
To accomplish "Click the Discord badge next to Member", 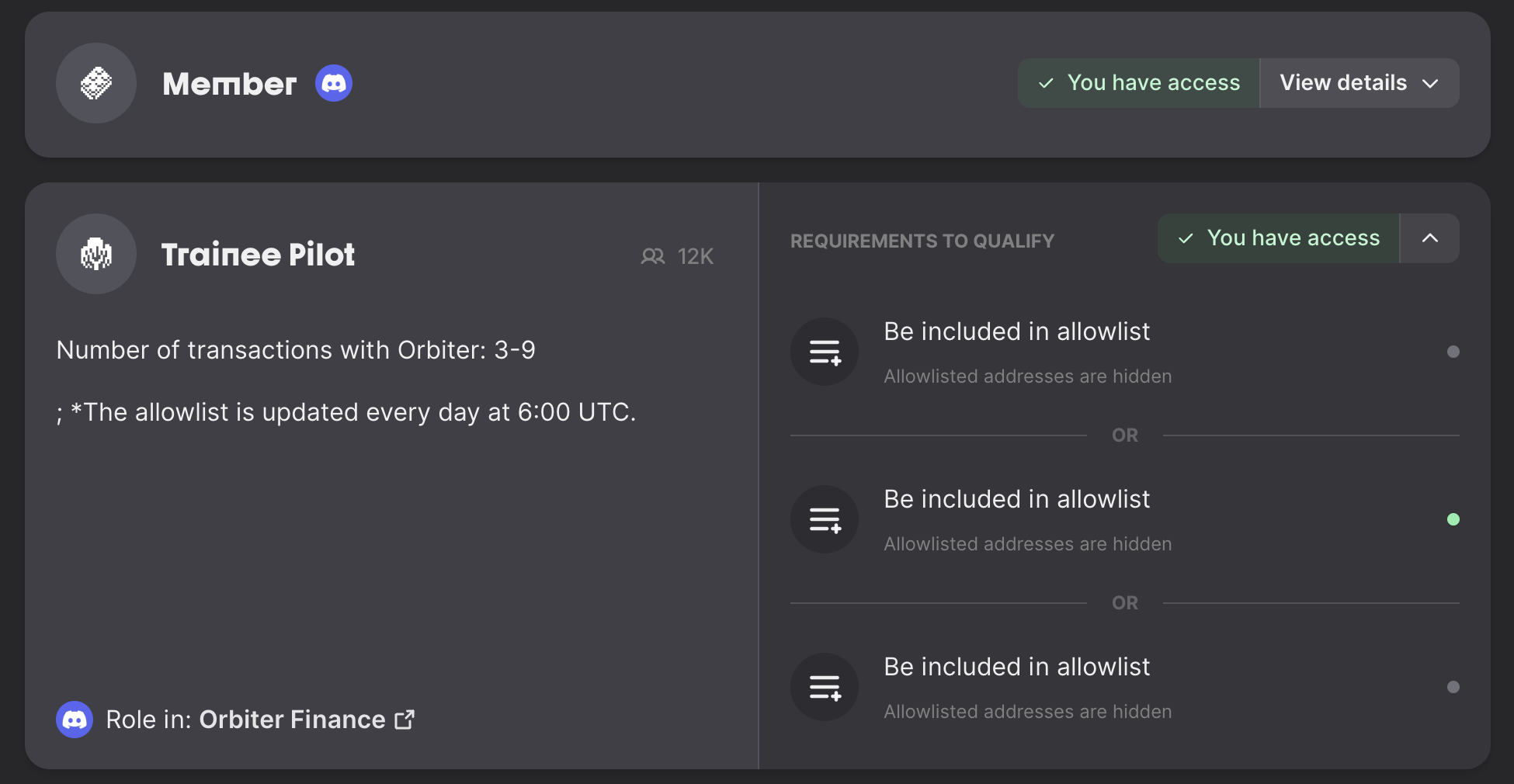I will click(x=334, y=83).
